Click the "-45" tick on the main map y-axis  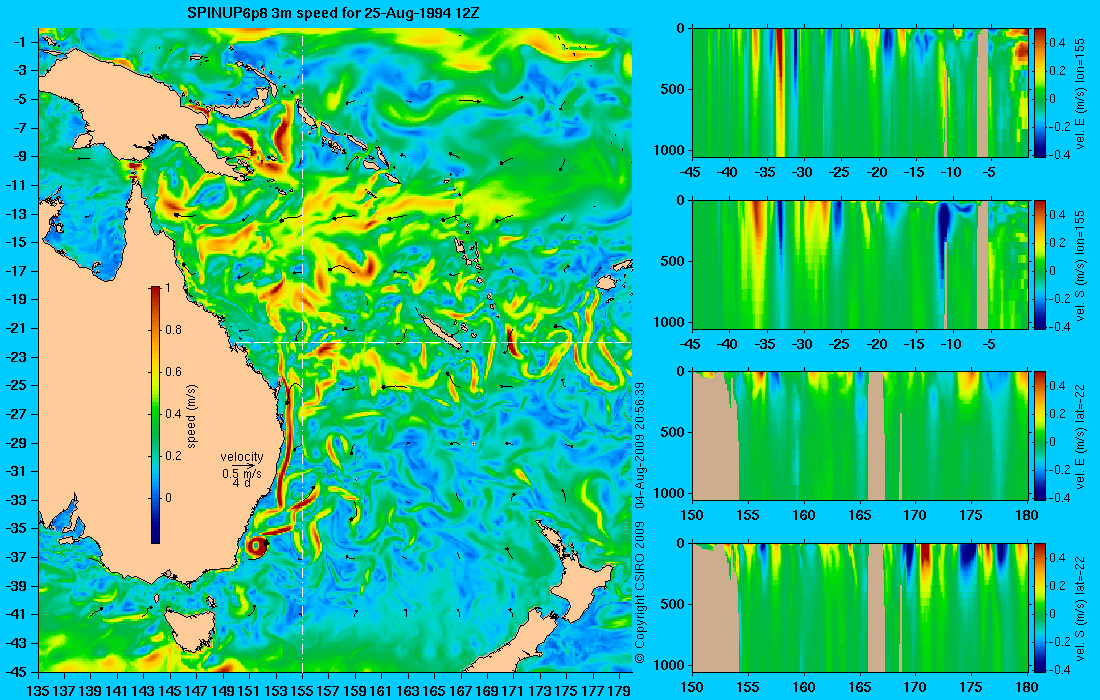coord(16,671)
